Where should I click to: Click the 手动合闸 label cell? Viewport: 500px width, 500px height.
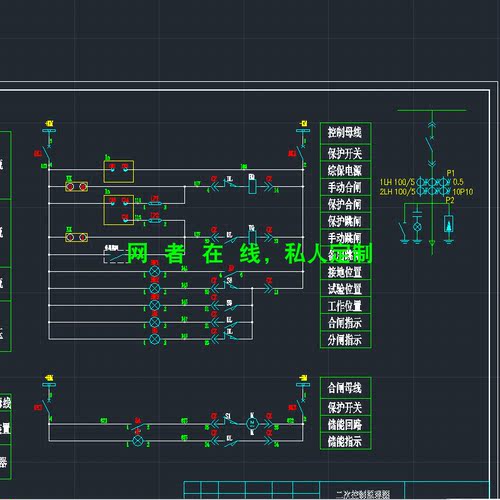click(346, 187)
